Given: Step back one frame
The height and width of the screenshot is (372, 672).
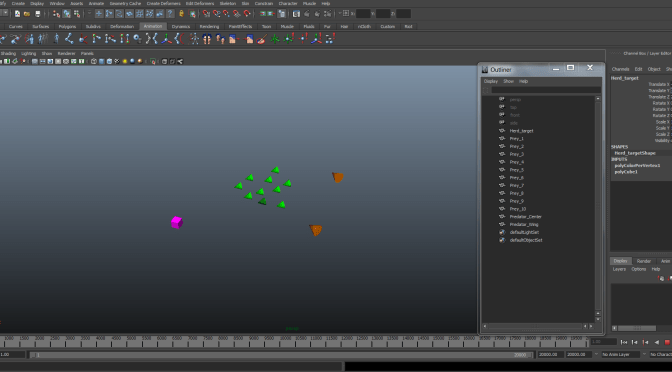Looking at the screenshot, I should 635,342.
